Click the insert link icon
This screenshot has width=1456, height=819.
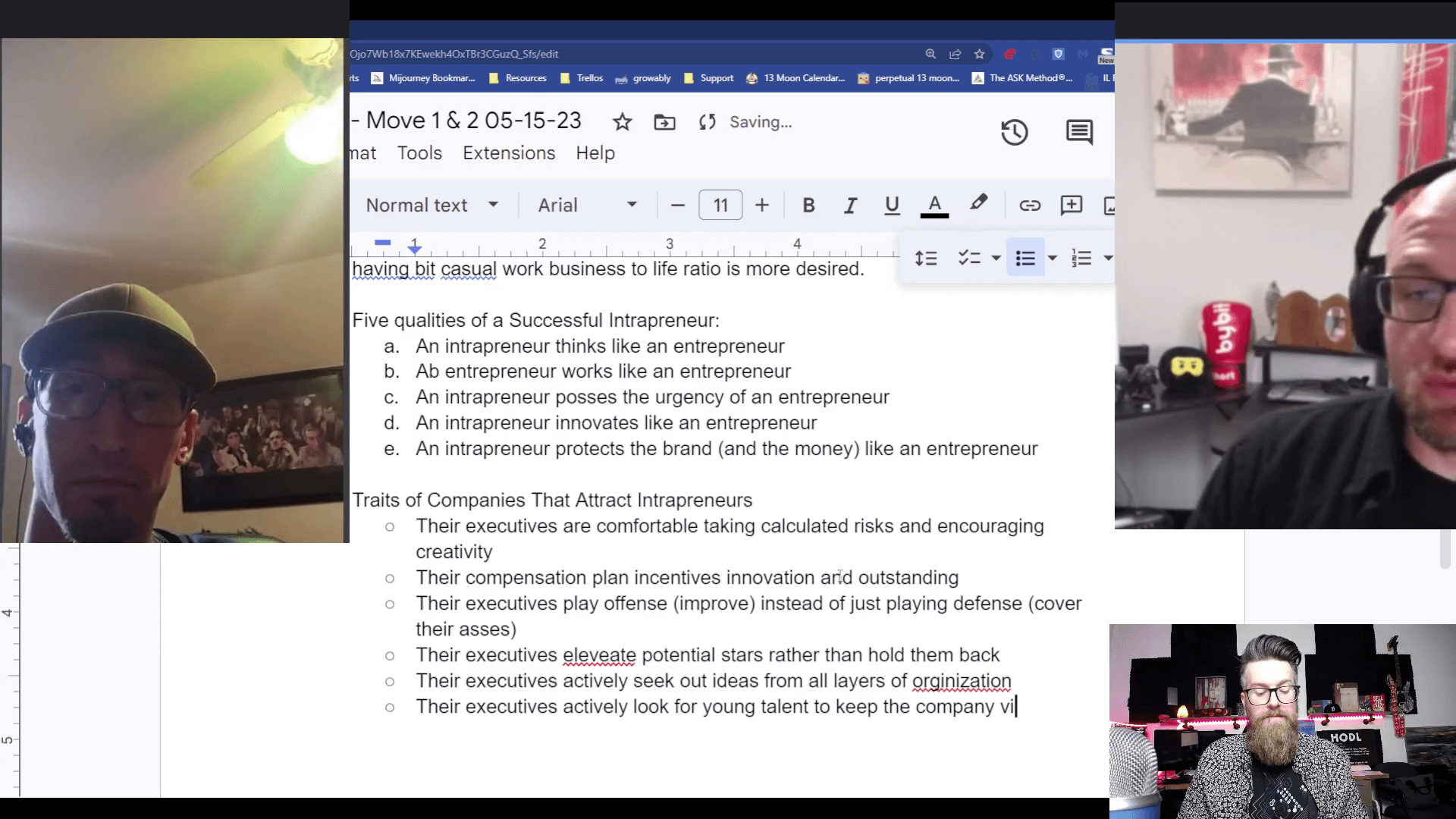(x=1029, y=206)
